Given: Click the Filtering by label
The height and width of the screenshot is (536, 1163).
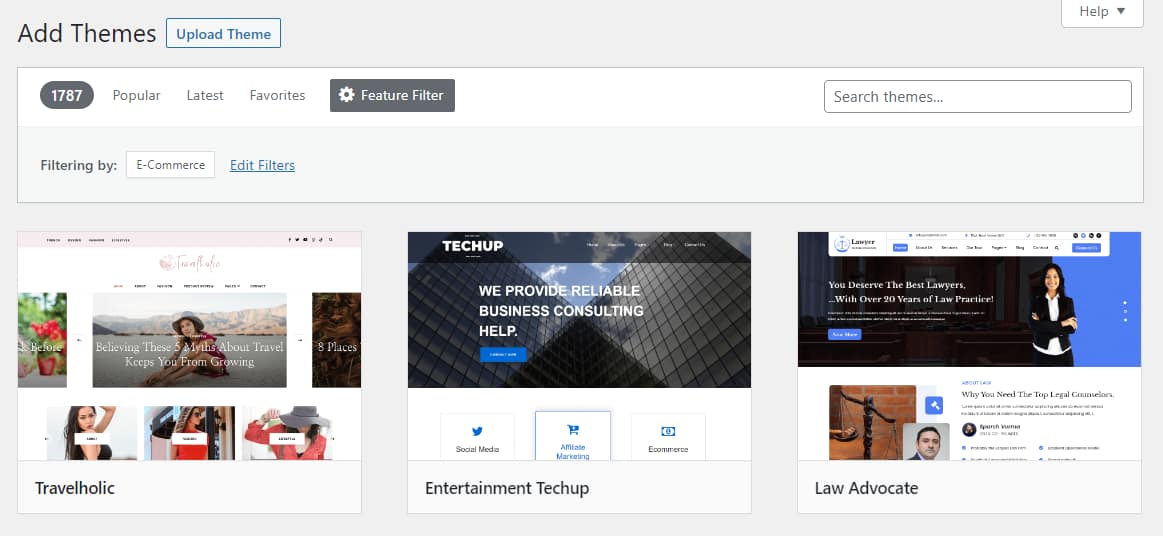Looking at the screenshot, I should tap(79, 165).
